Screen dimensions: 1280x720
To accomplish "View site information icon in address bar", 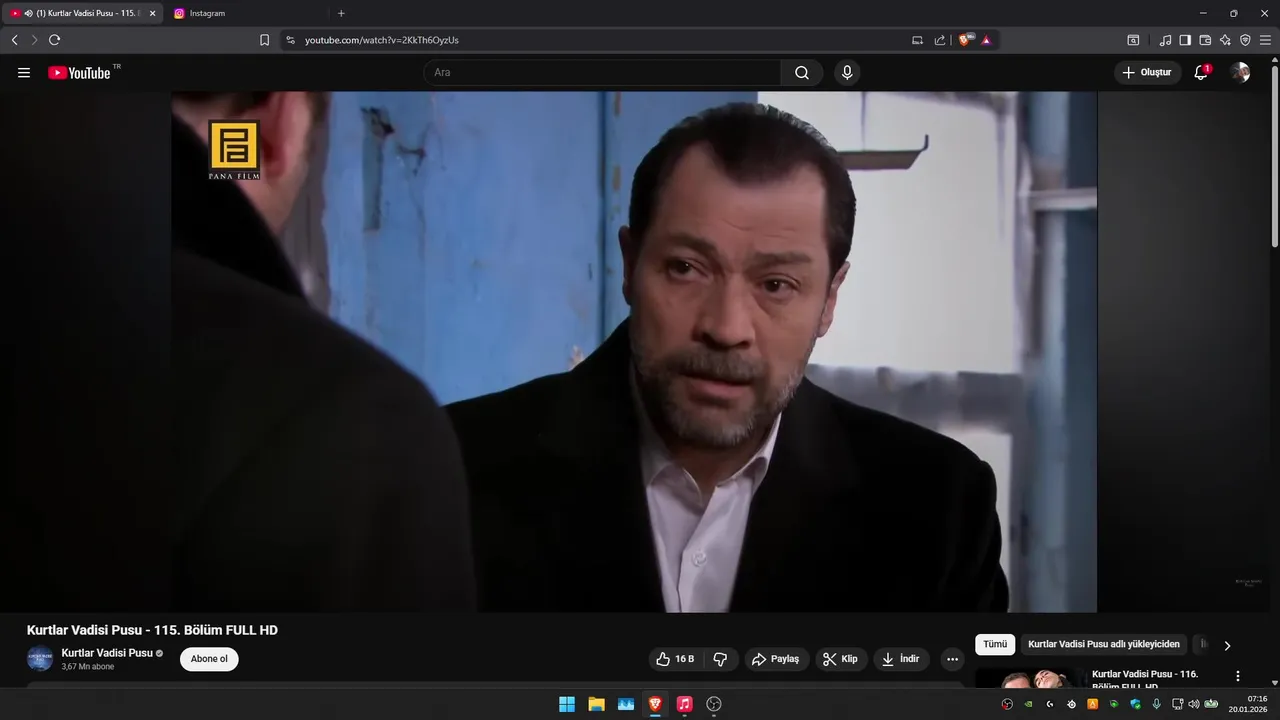I will [291, 40].
